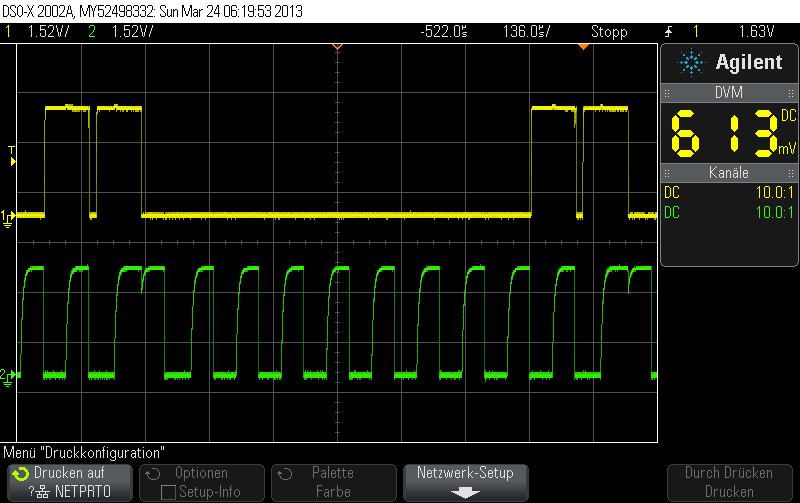Image resolution: width=800 pixels, height=503 pixels.
Task: Click the hollow orange time reference triangle
Action: (337, 47)
